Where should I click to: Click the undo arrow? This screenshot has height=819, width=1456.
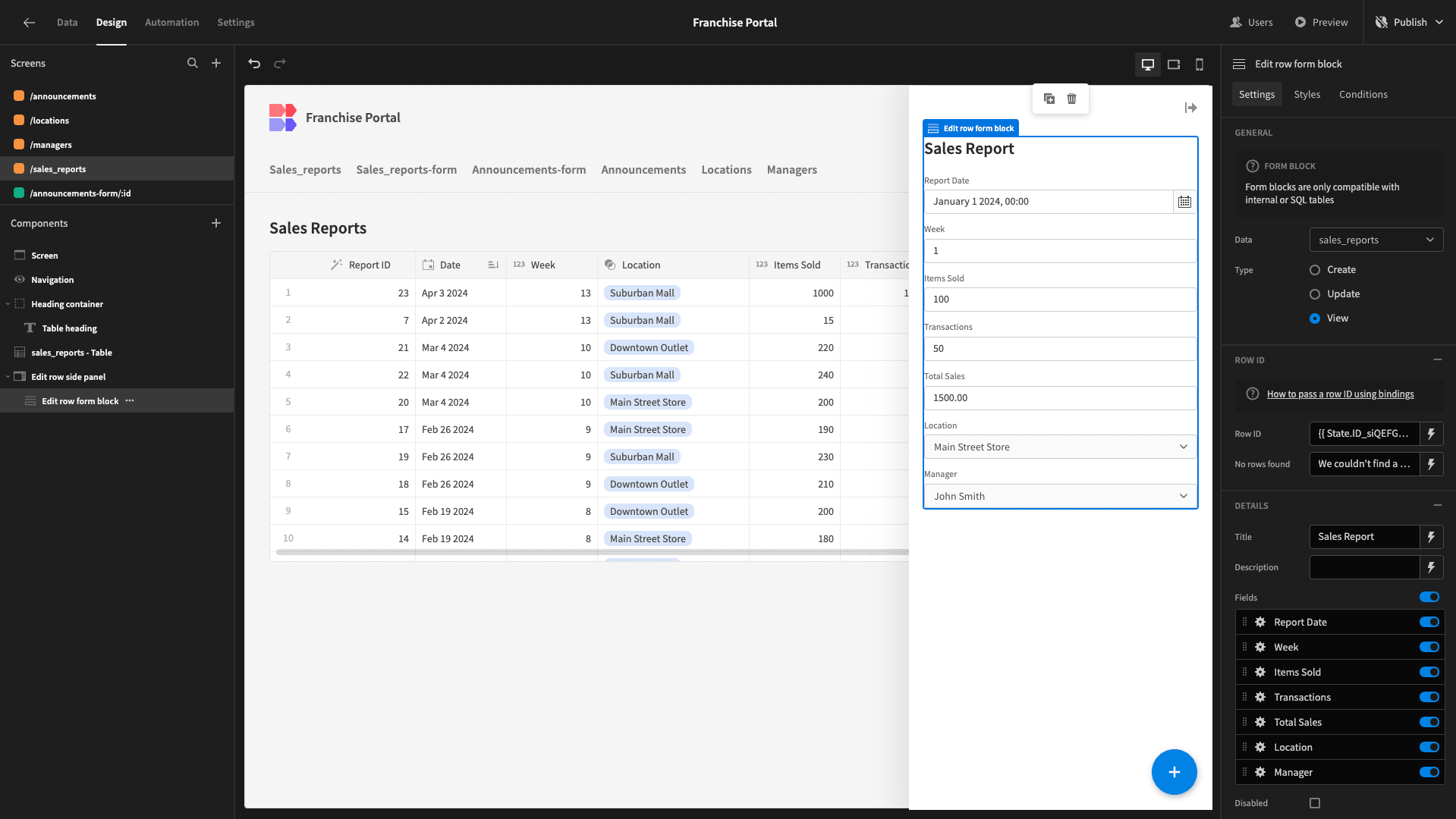pos(254,64)
